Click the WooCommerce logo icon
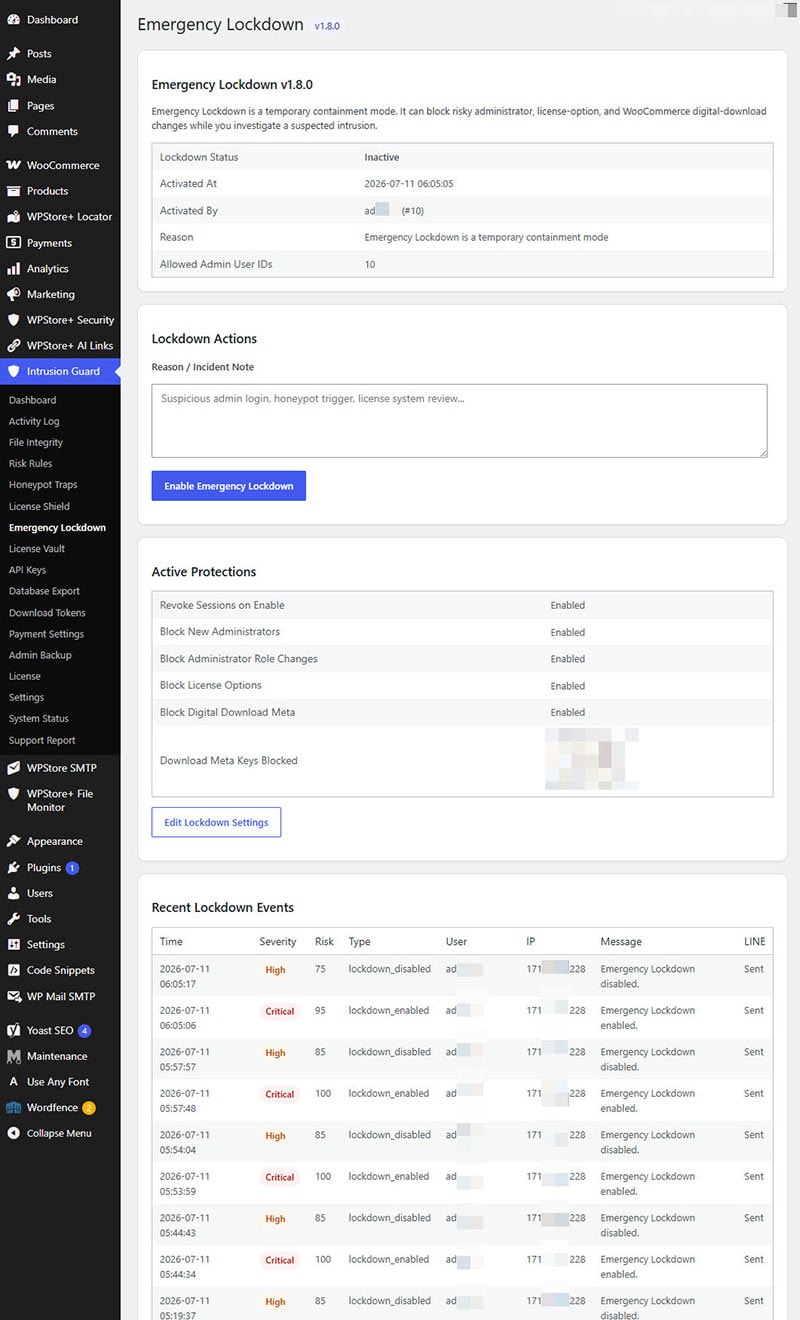Screen dimensions: 800x1320 coord(13,165)
